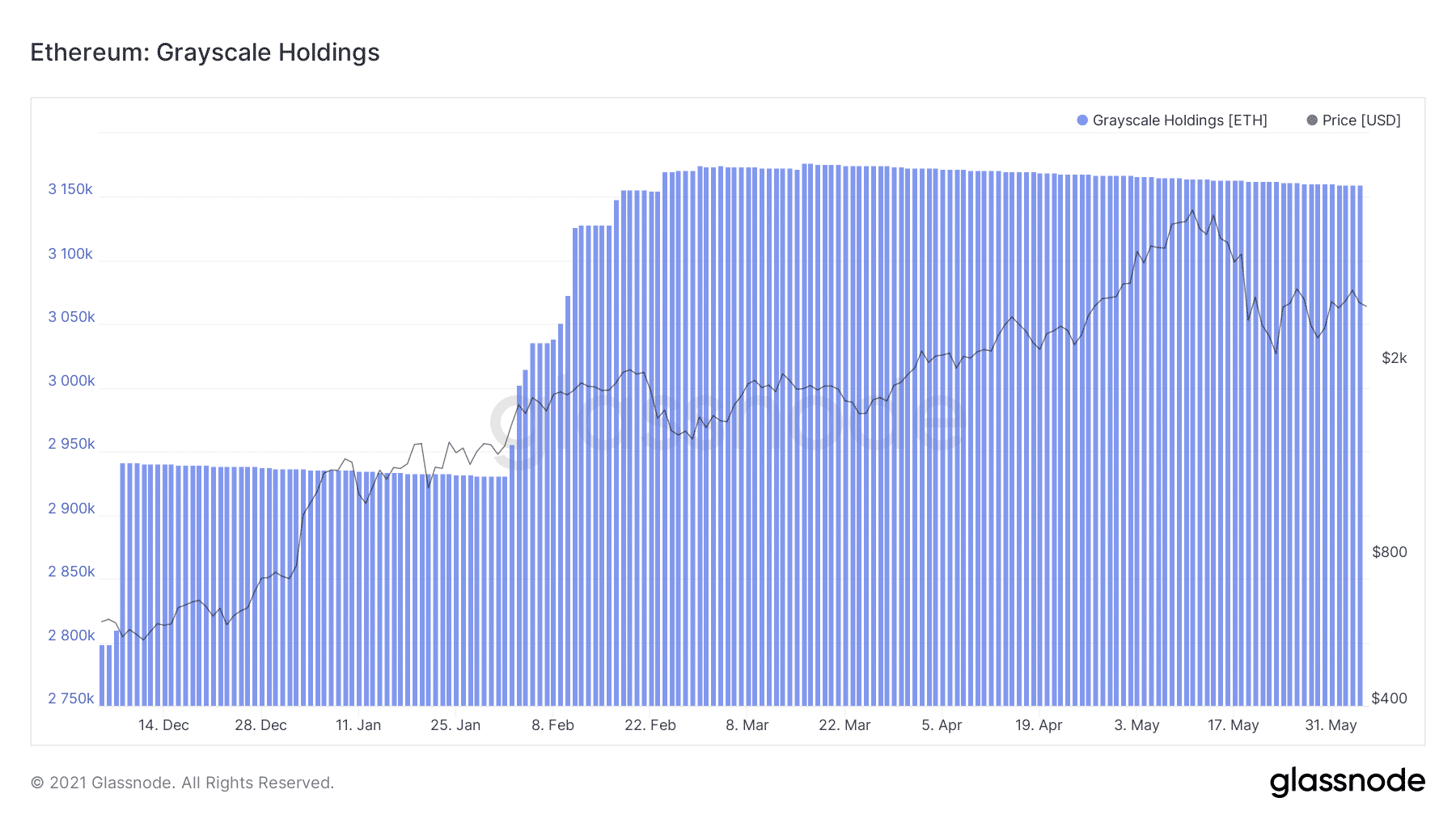Click the $400 price axis label
The height and width of the screenshot is (819, 1456).
1389,699
